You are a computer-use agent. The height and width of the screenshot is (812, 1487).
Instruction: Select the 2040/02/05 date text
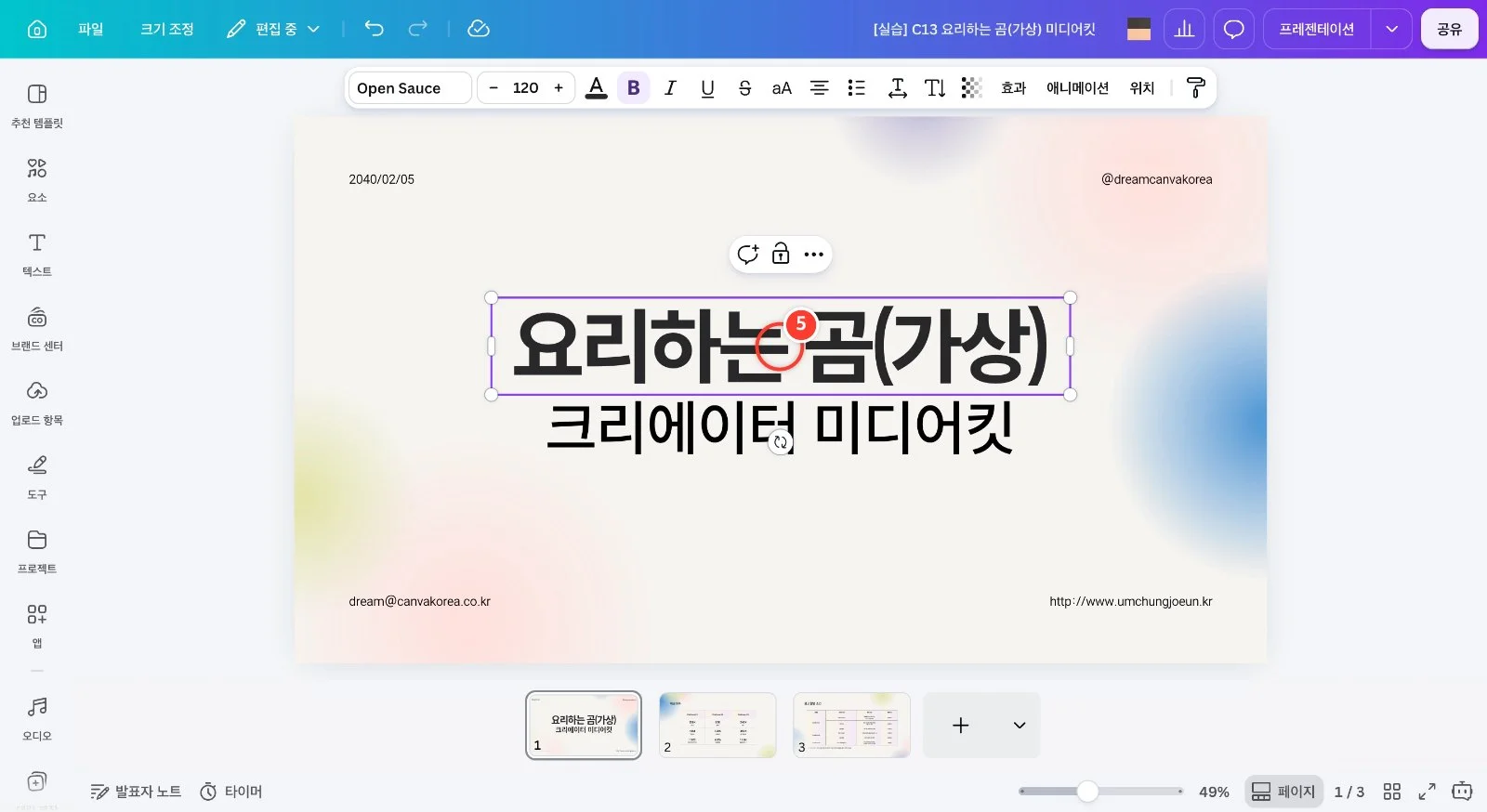381,179
